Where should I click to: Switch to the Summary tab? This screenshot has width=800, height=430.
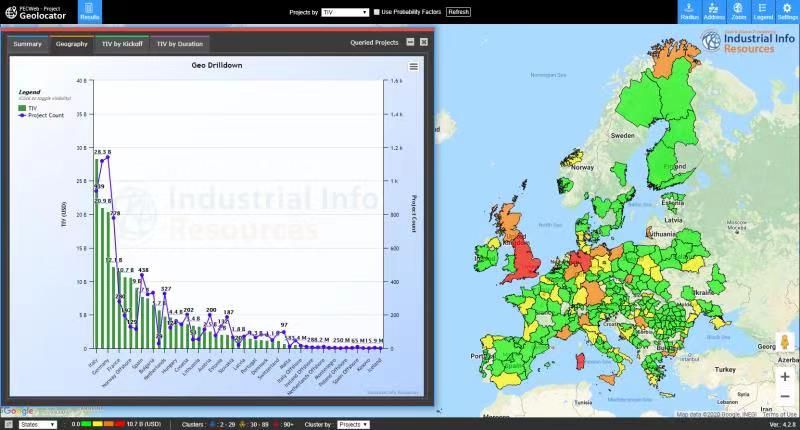(28, 44)
